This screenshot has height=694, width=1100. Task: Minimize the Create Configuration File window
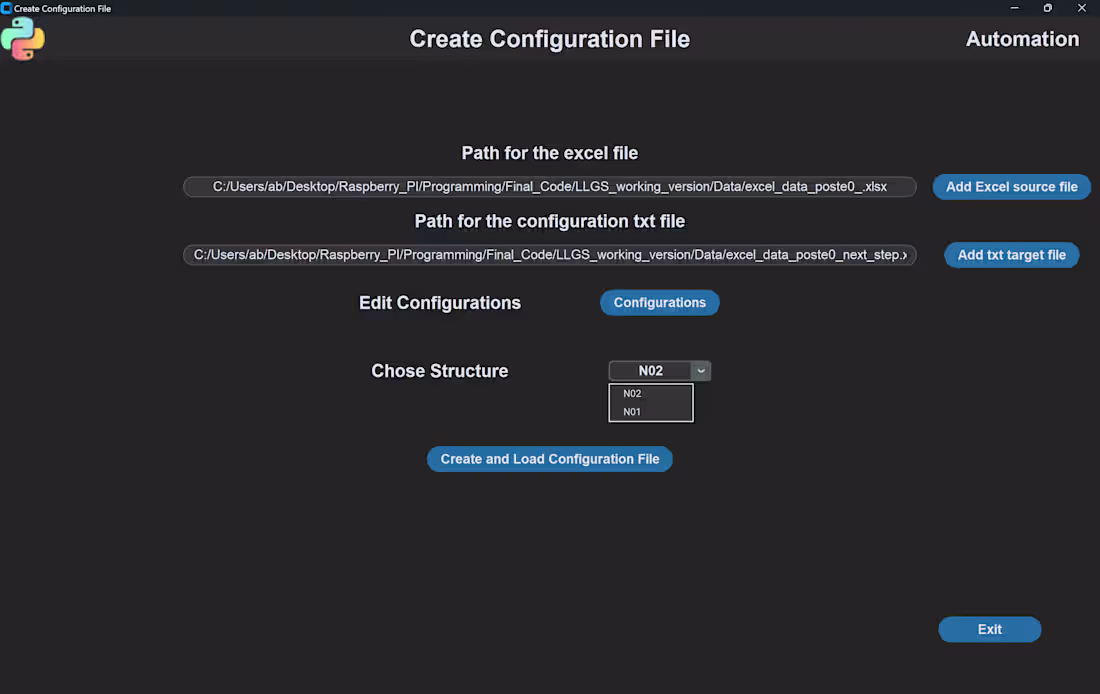click(1014, 8)
